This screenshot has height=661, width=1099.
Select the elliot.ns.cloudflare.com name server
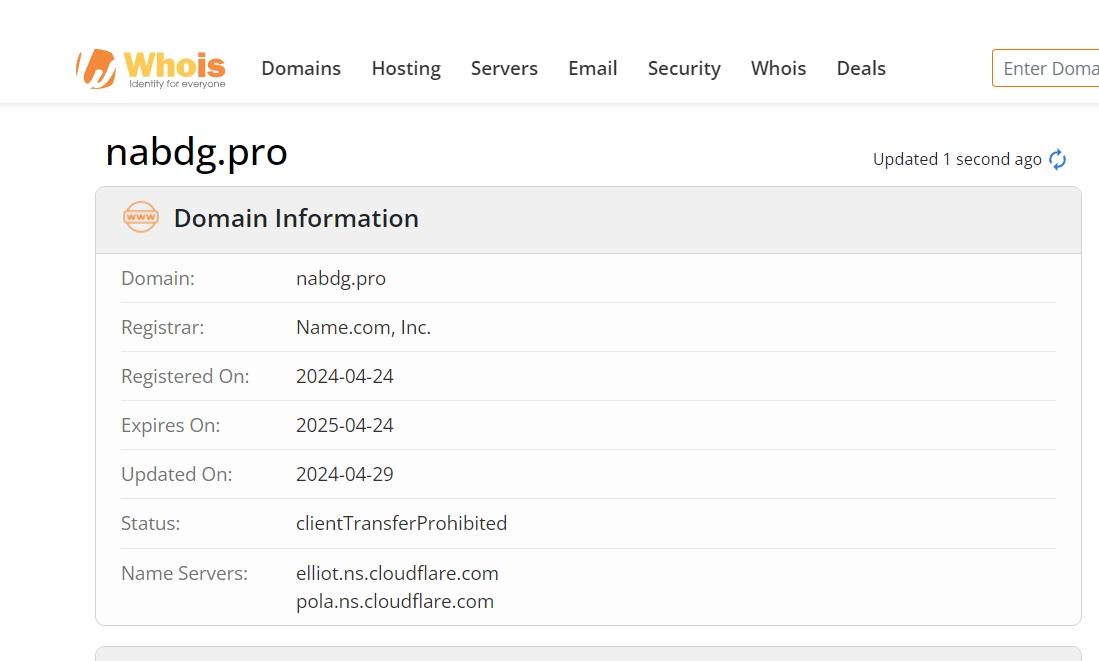pos(397,573)
